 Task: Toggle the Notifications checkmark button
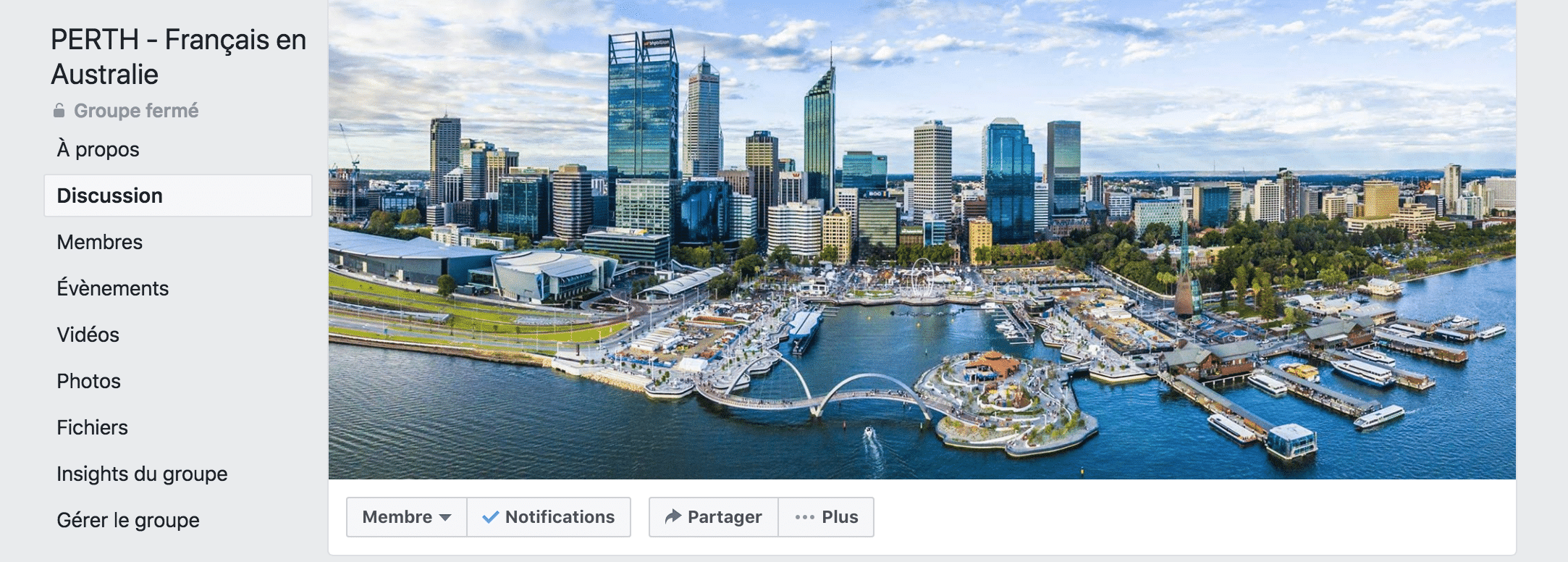click(x=549, y=517)
